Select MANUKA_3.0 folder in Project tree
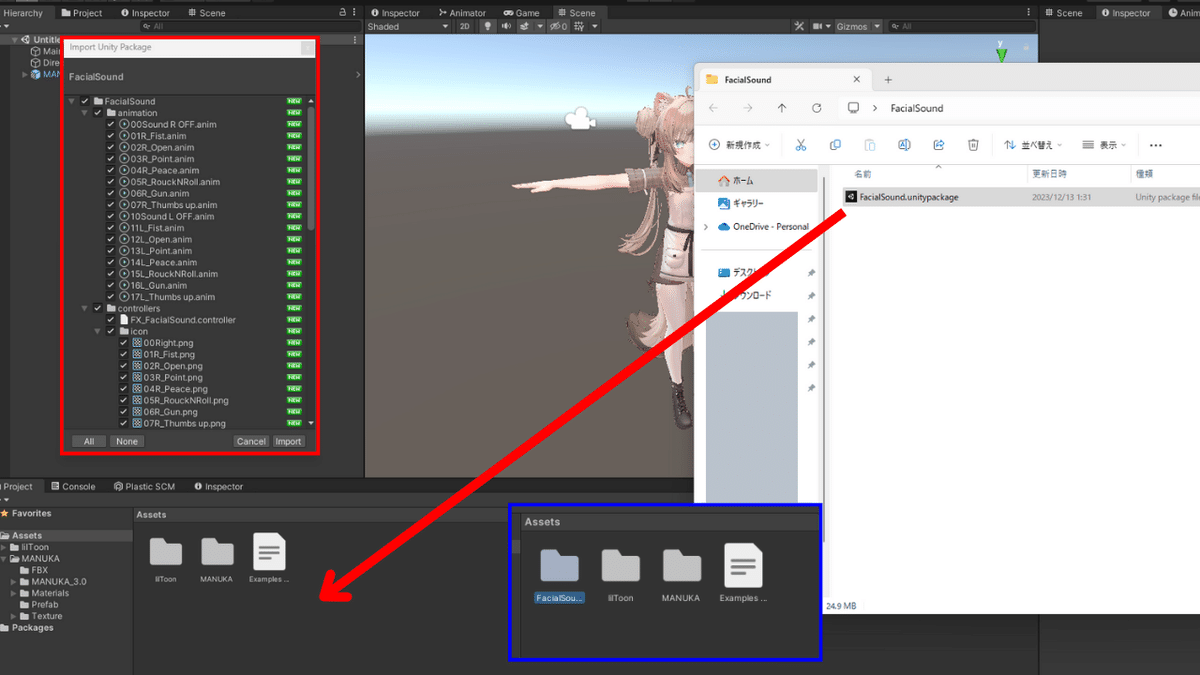 tap(52, 582)
